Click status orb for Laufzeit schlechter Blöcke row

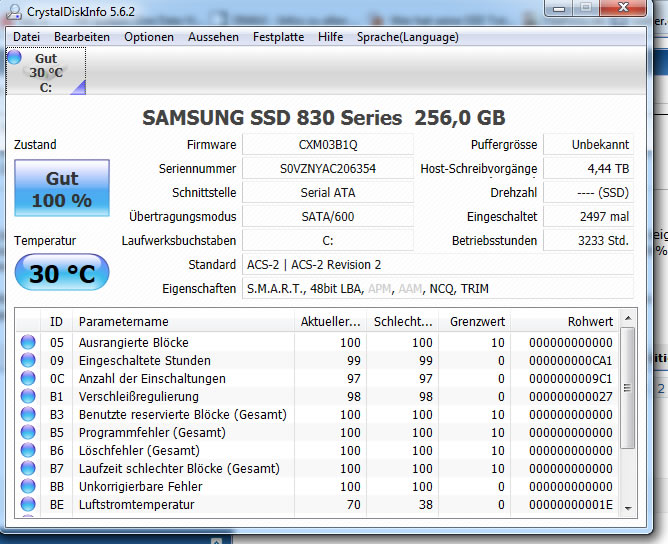pos(28,468)
